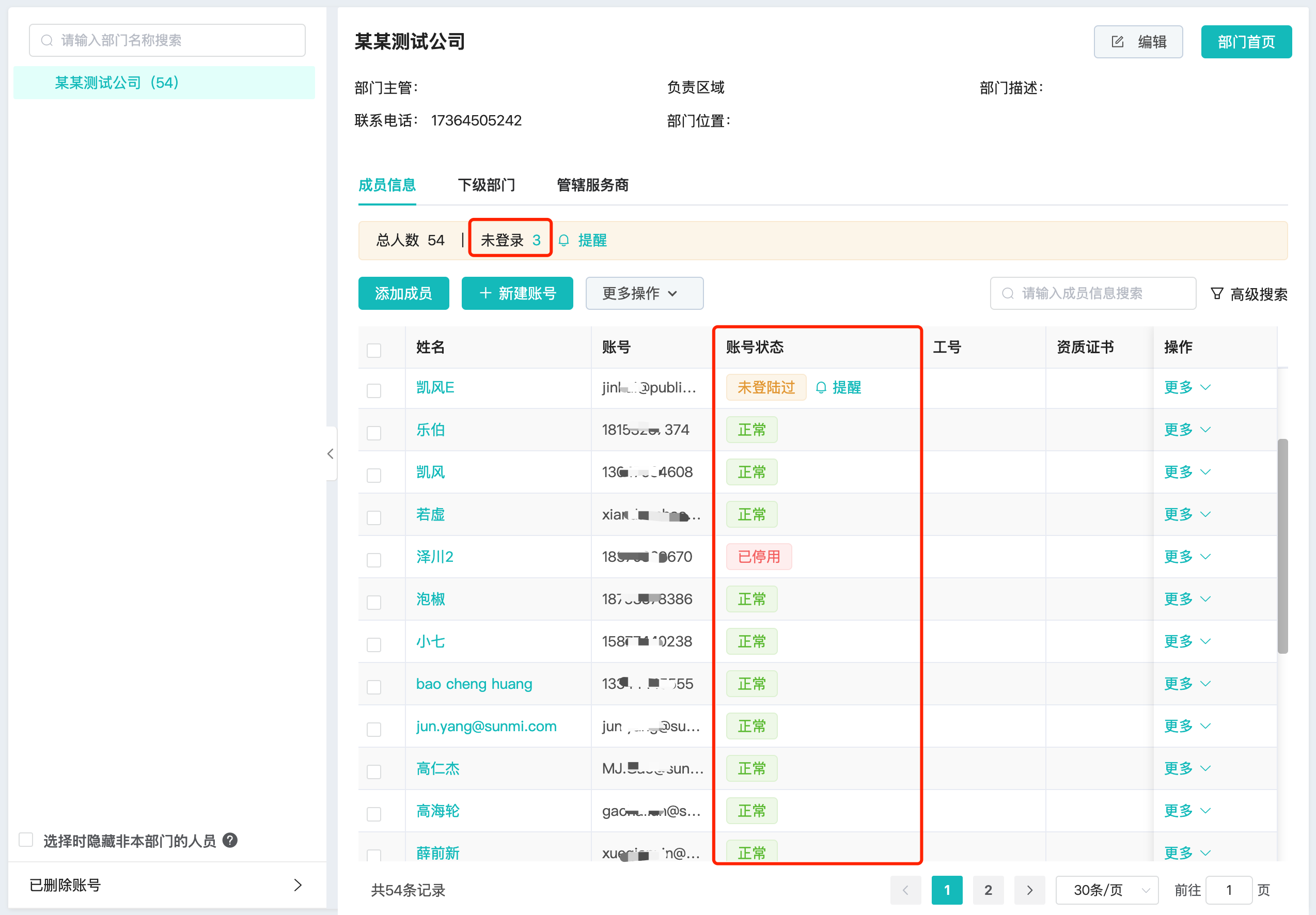Tick the checkbox for 泡椒

[374, 602]
